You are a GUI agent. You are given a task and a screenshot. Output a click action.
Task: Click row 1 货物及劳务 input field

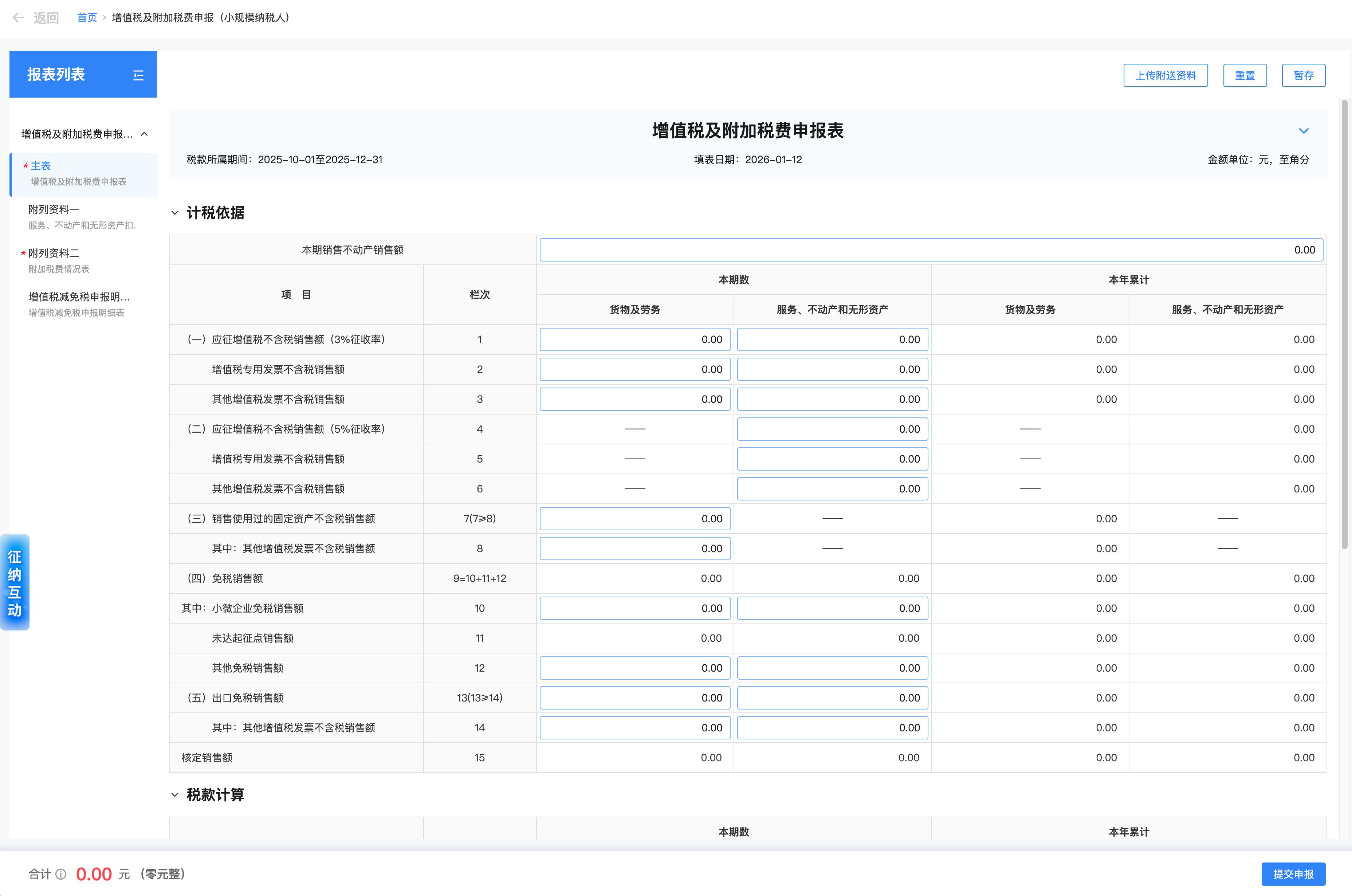coord(634,339)
